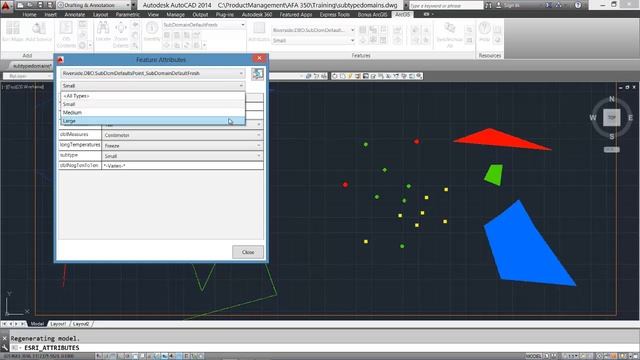The image size is (640, 360).
Task: Click the green polygon in drawing
Action: click(494, 175)
